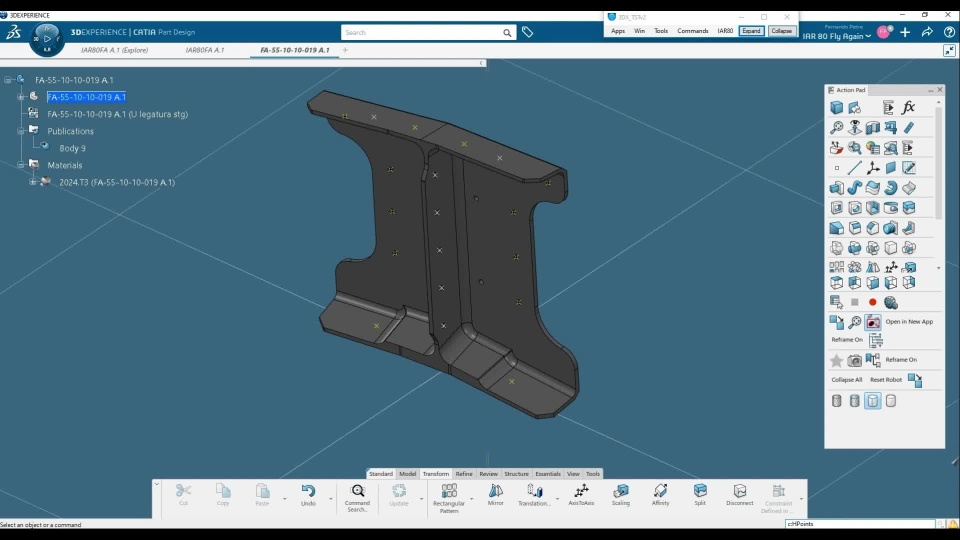Open the Undo dropdown arrow
The height and width of the screenshot is (540, 960).
pyautogui.click(x=331, y=499)
